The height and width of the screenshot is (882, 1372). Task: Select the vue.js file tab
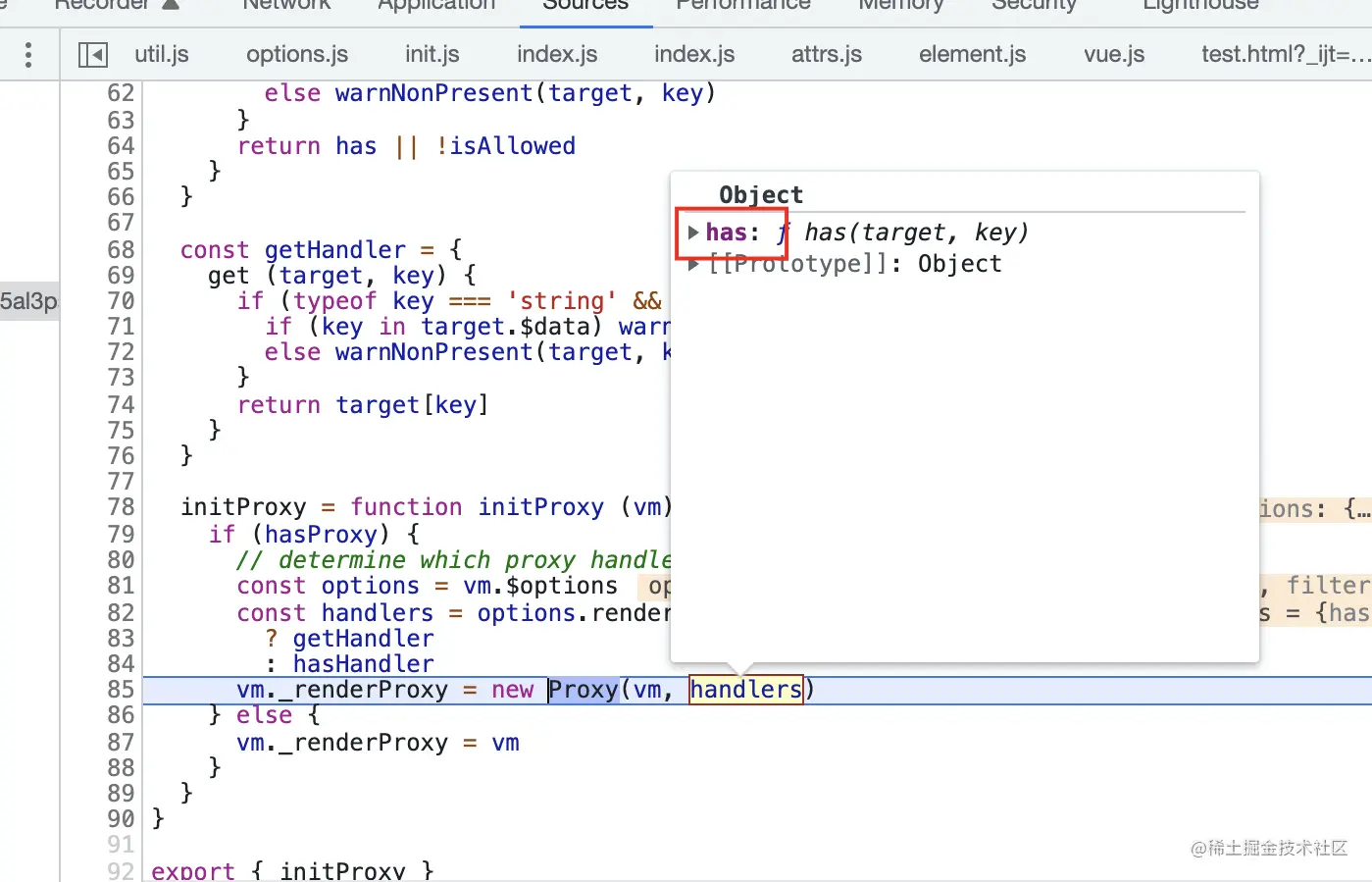(x=1114, y=54)
